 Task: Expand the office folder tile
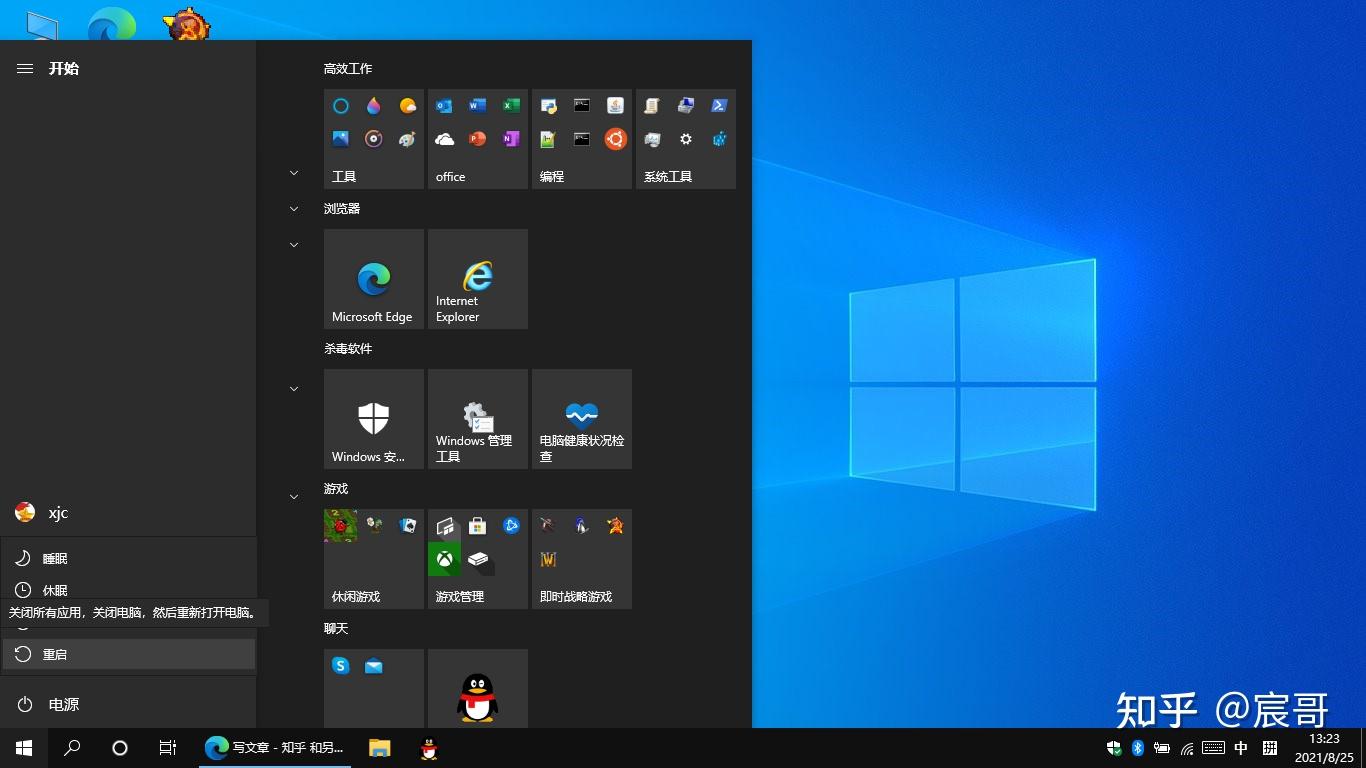point(478,139)
